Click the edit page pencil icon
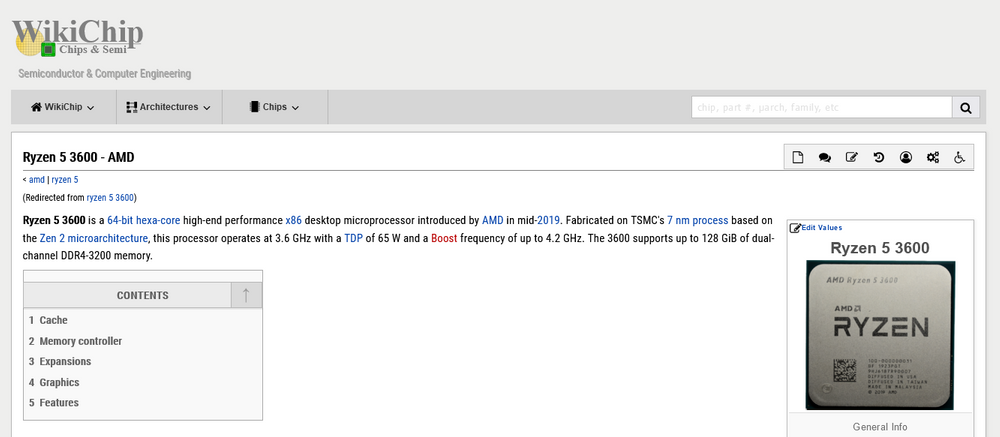Viewport: 1000px width, 437px height. coord(851,157)
